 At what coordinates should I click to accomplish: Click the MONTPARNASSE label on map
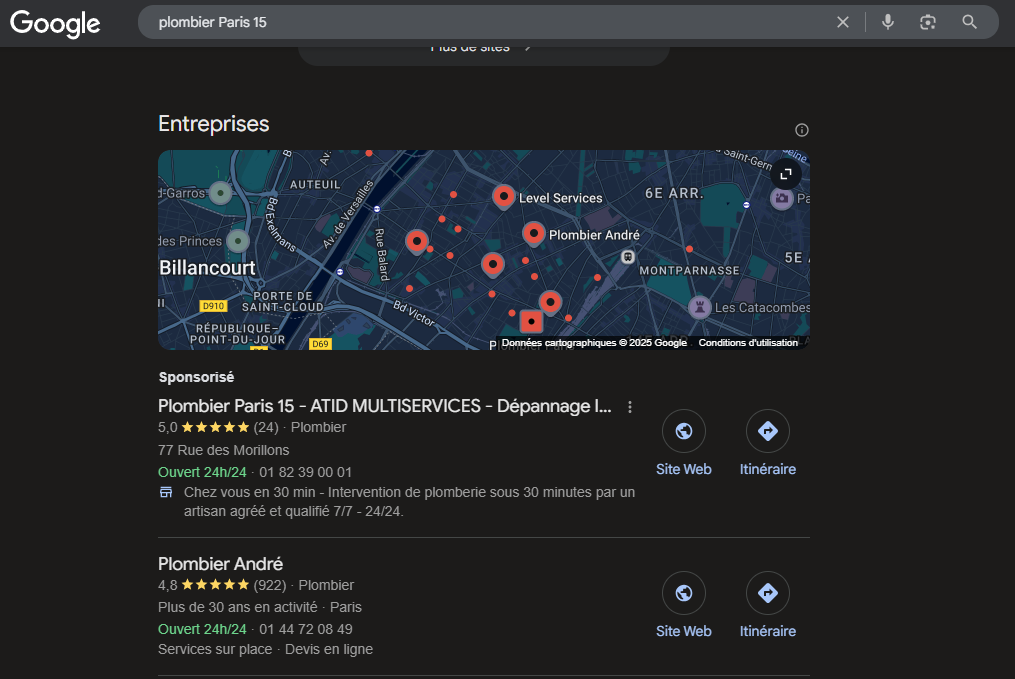click(689, 271)
